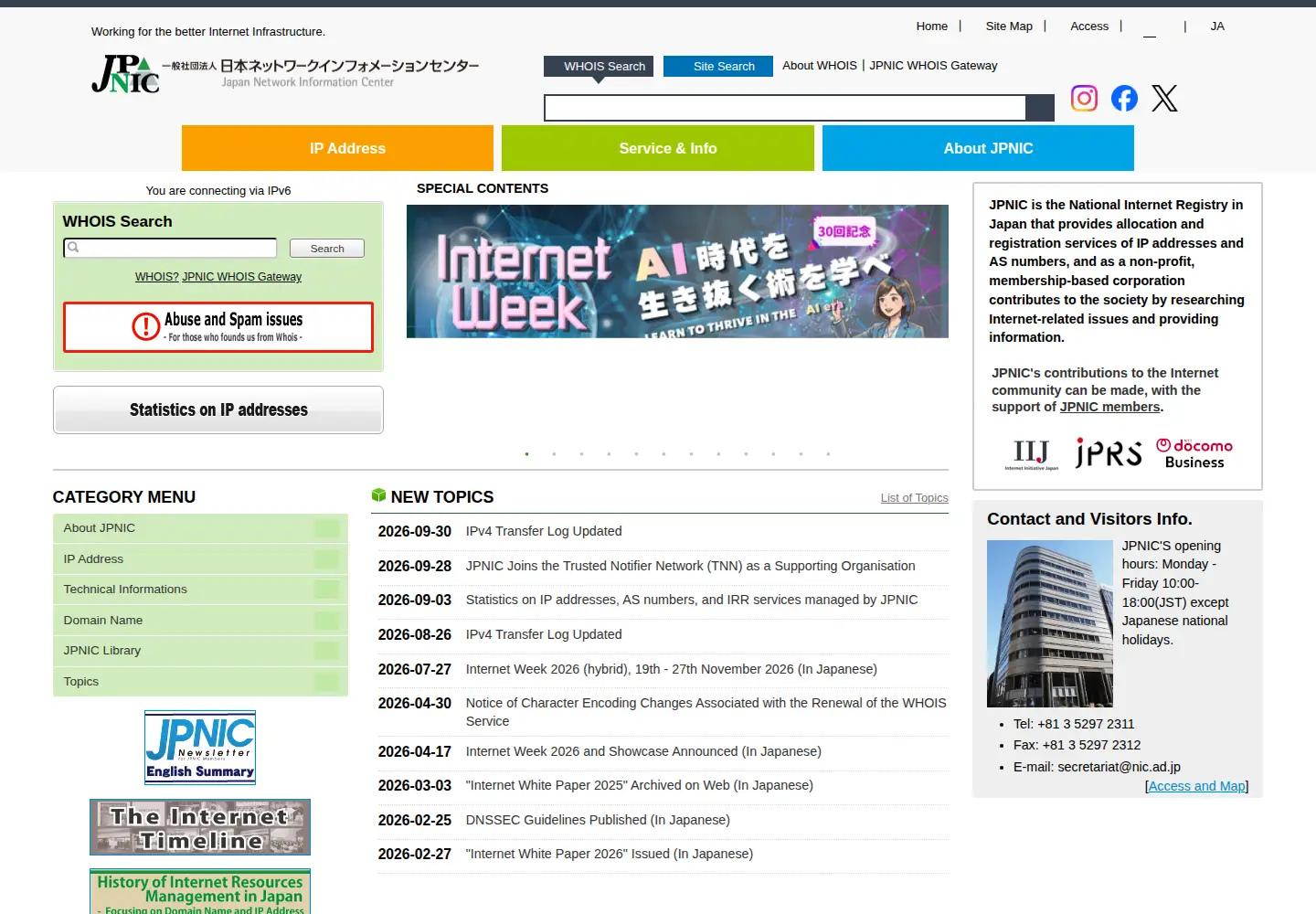The image size is (1316, 914).
Task: Open Statistics on IP addresses
Action: (x=218, y=409)
